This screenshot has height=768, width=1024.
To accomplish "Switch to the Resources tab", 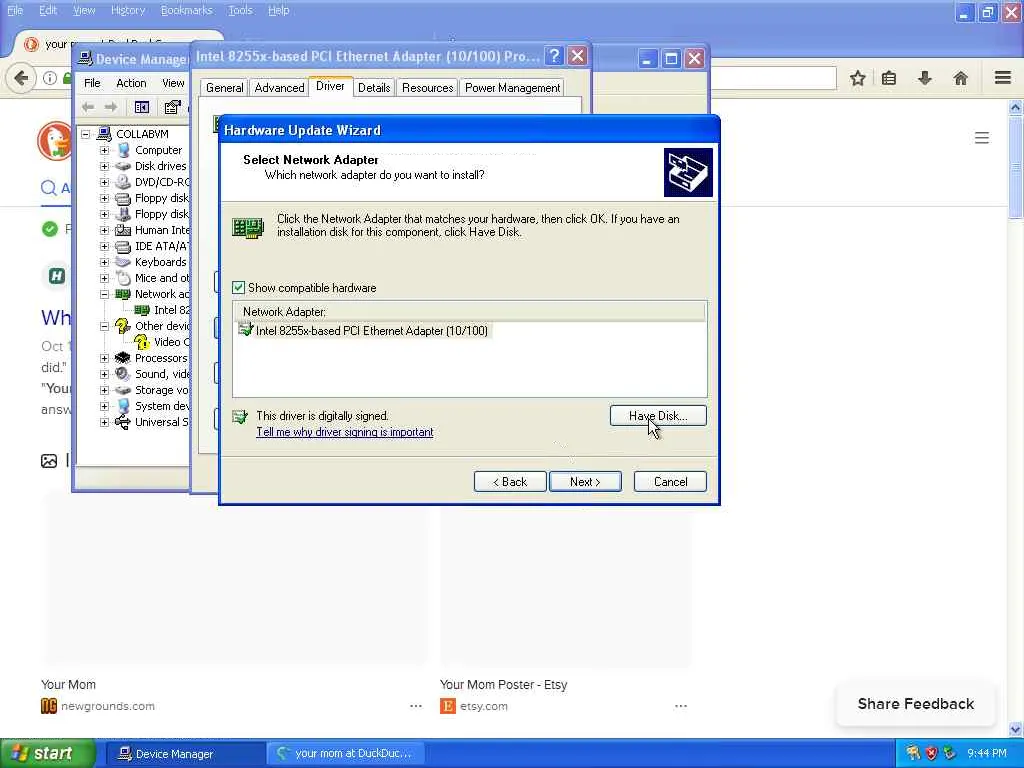I will tap(428, 88).
